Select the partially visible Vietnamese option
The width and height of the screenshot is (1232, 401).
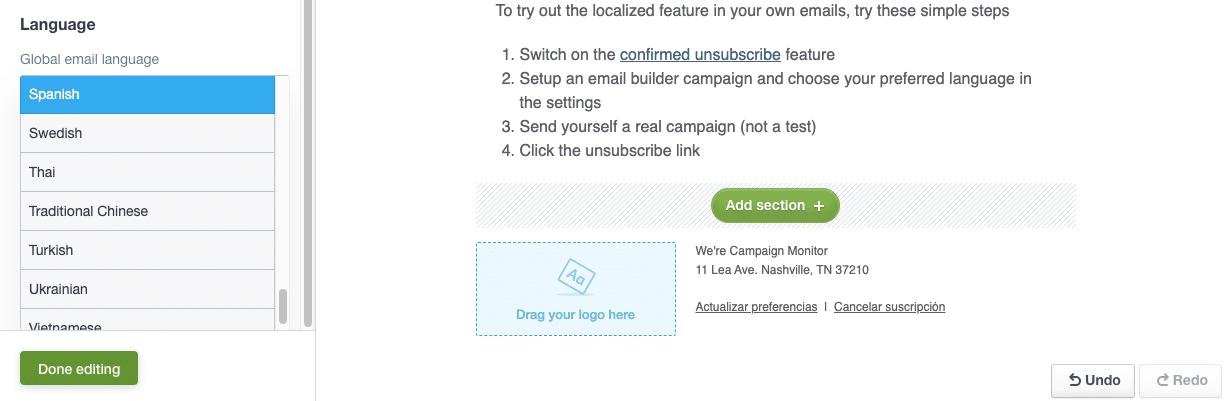pyautogui.click(x=147, y=324)
